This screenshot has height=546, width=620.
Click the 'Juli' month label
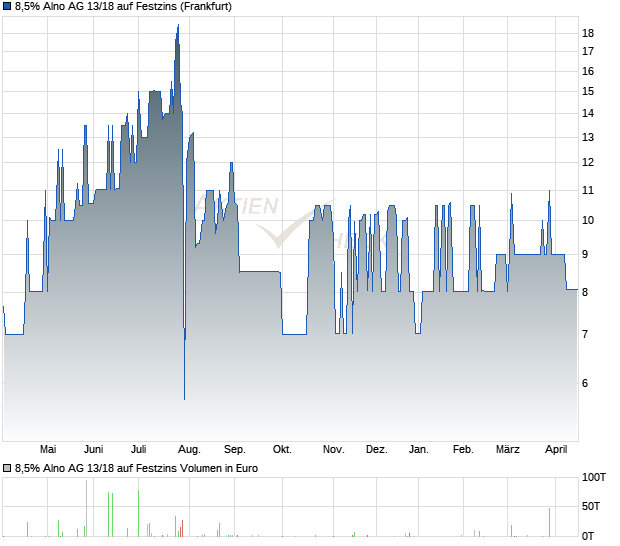click(139, 449)
